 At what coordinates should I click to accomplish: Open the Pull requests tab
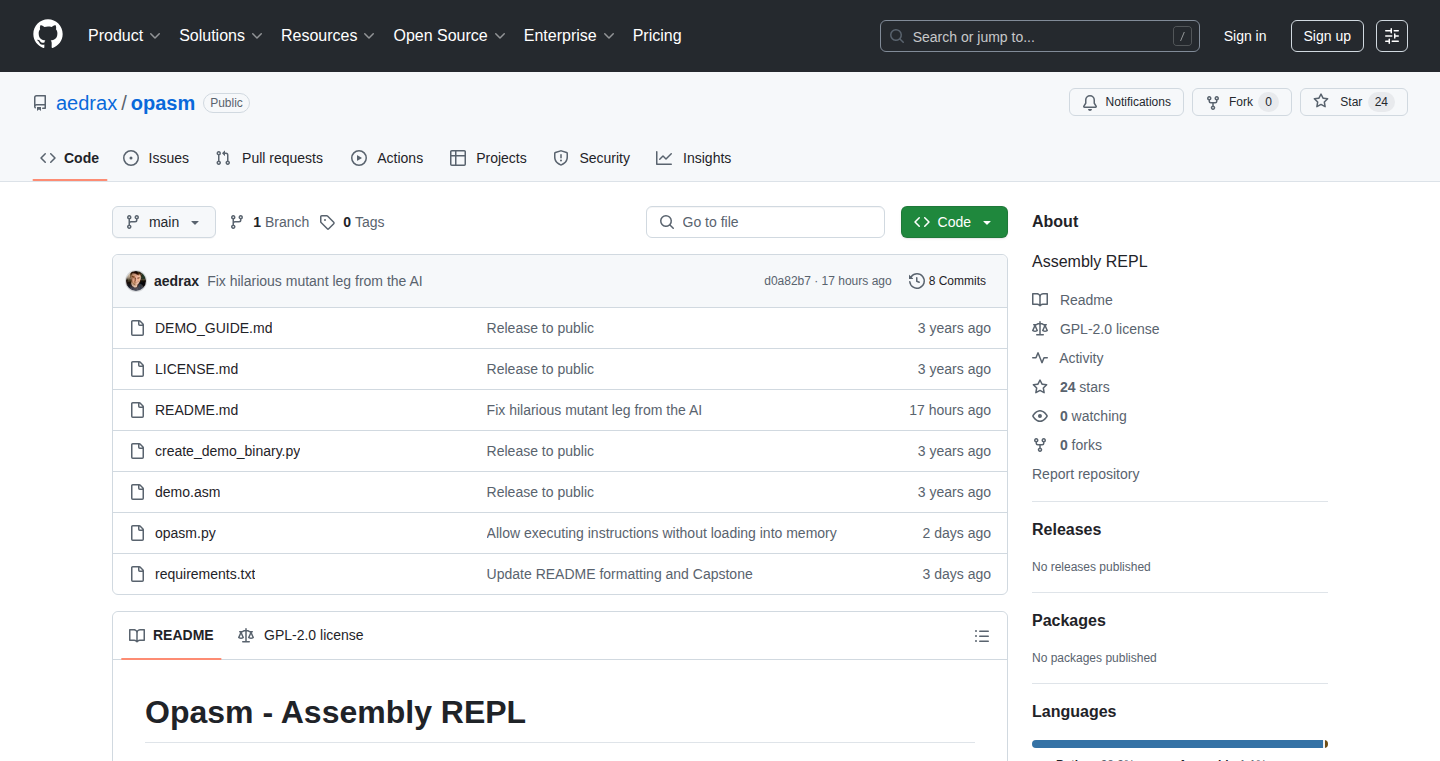click(x=270, y=158)
